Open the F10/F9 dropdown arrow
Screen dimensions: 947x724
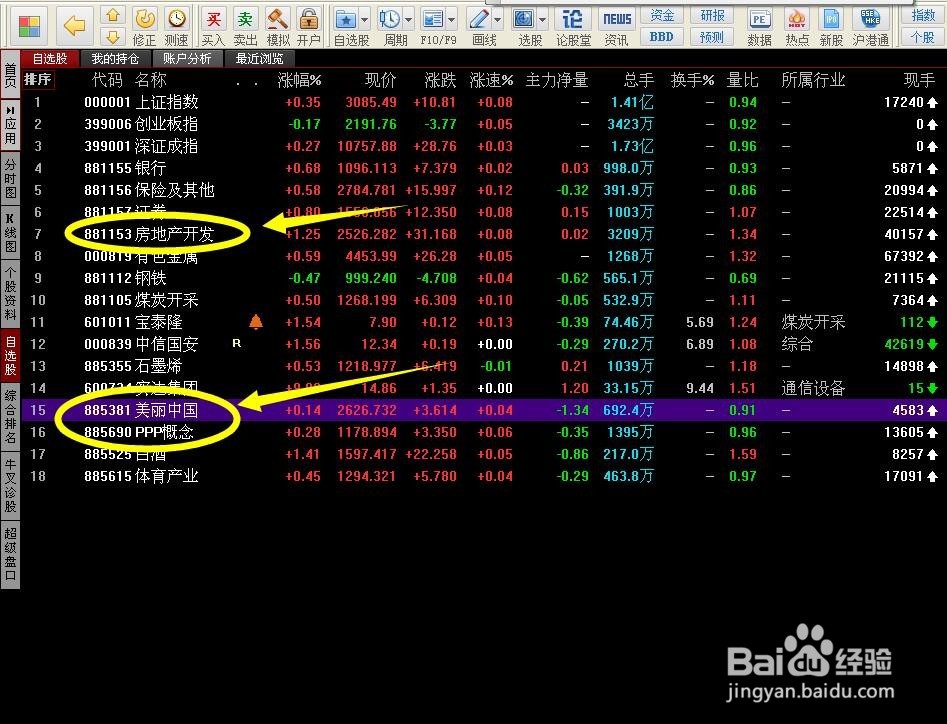tap(452, 17)
